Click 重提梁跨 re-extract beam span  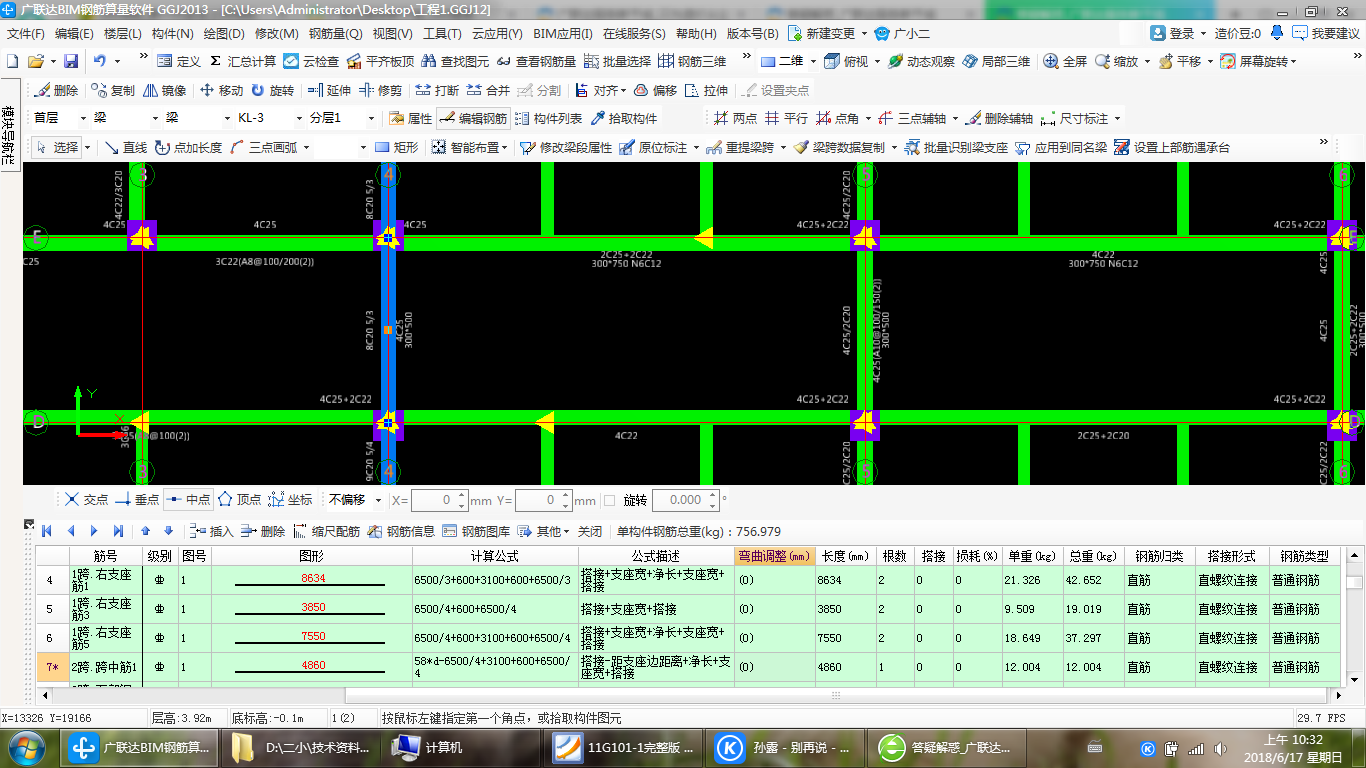tap(741, 147)
